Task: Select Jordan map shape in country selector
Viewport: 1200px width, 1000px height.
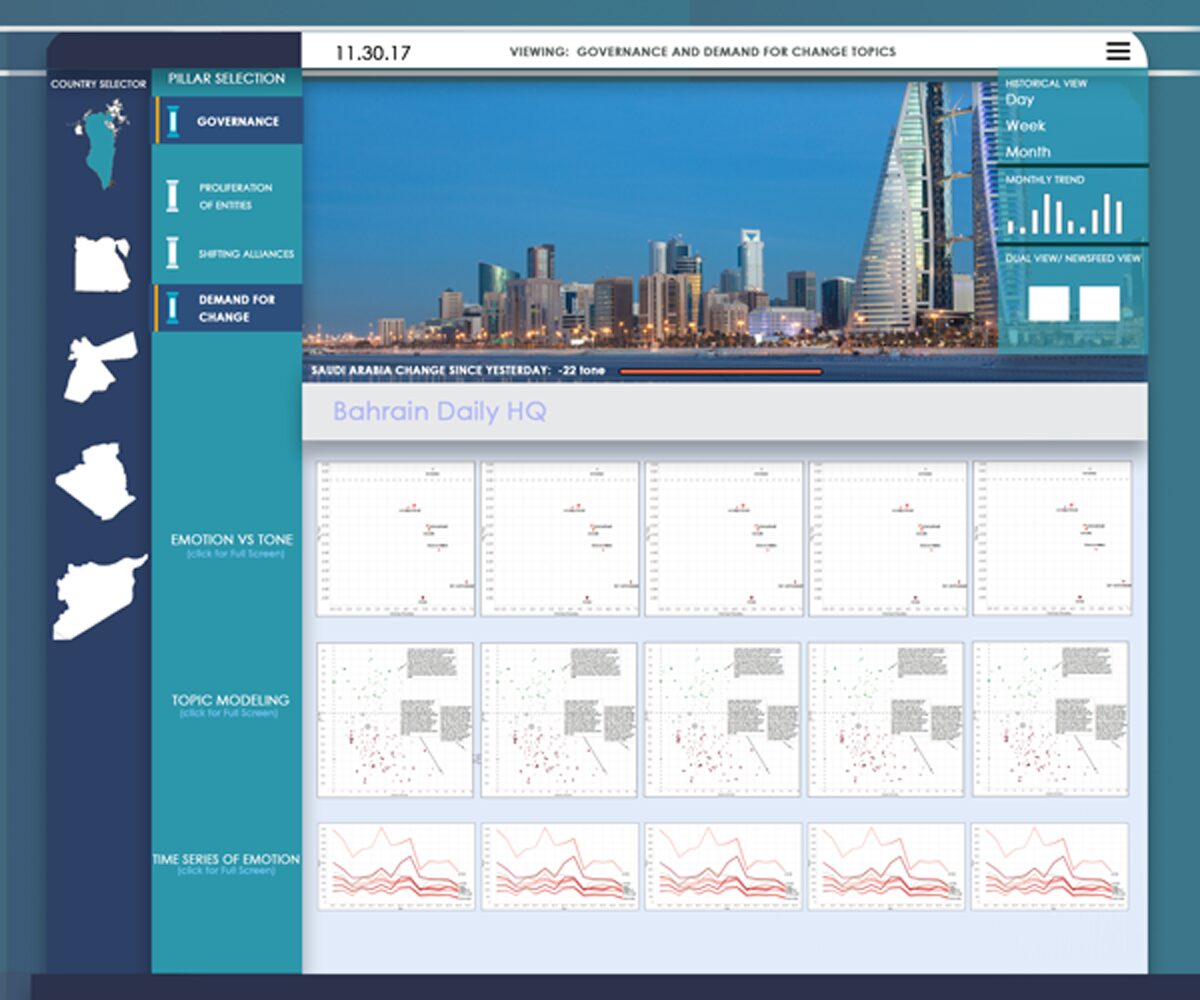Action: coord(99,367)
